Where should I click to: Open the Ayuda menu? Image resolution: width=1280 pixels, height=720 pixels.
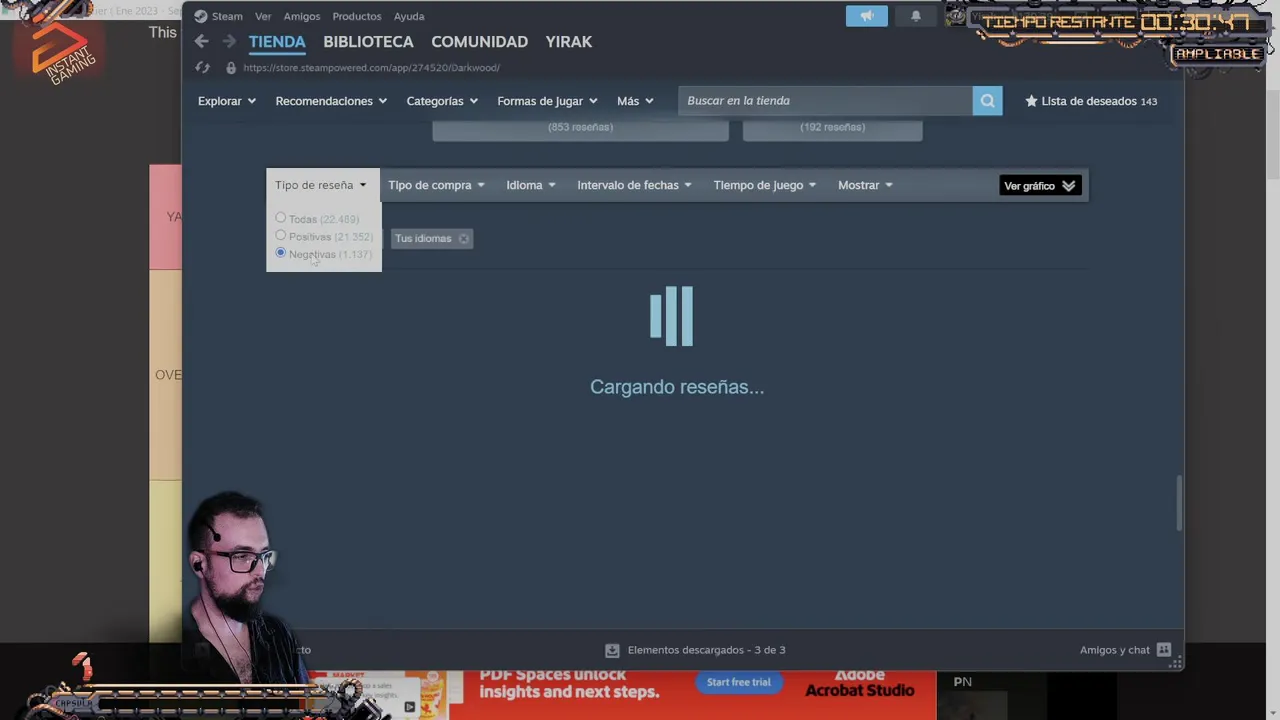click(x=409, y=16)
